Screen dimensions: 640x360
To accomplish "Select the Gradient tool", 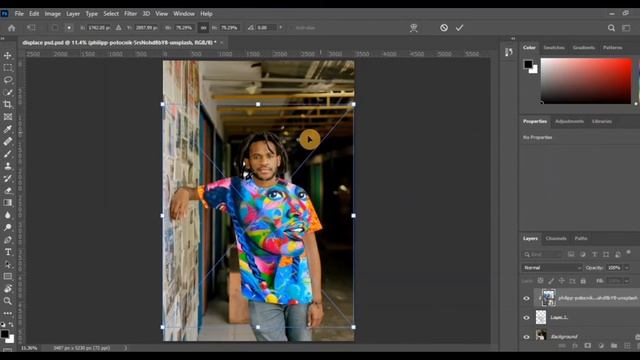I will (x=8, y=203).
